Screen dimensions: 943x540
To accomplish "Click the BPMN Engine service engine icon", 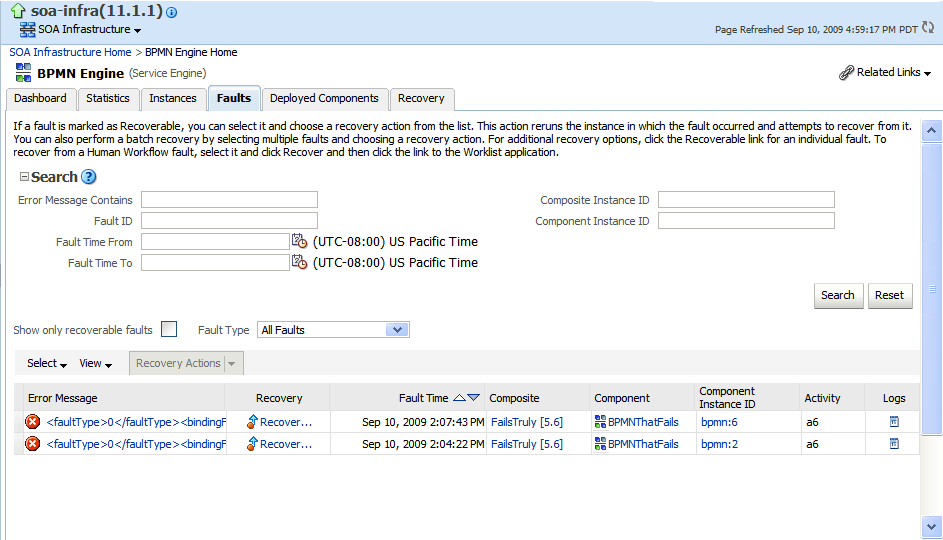I will pos(23,73).
